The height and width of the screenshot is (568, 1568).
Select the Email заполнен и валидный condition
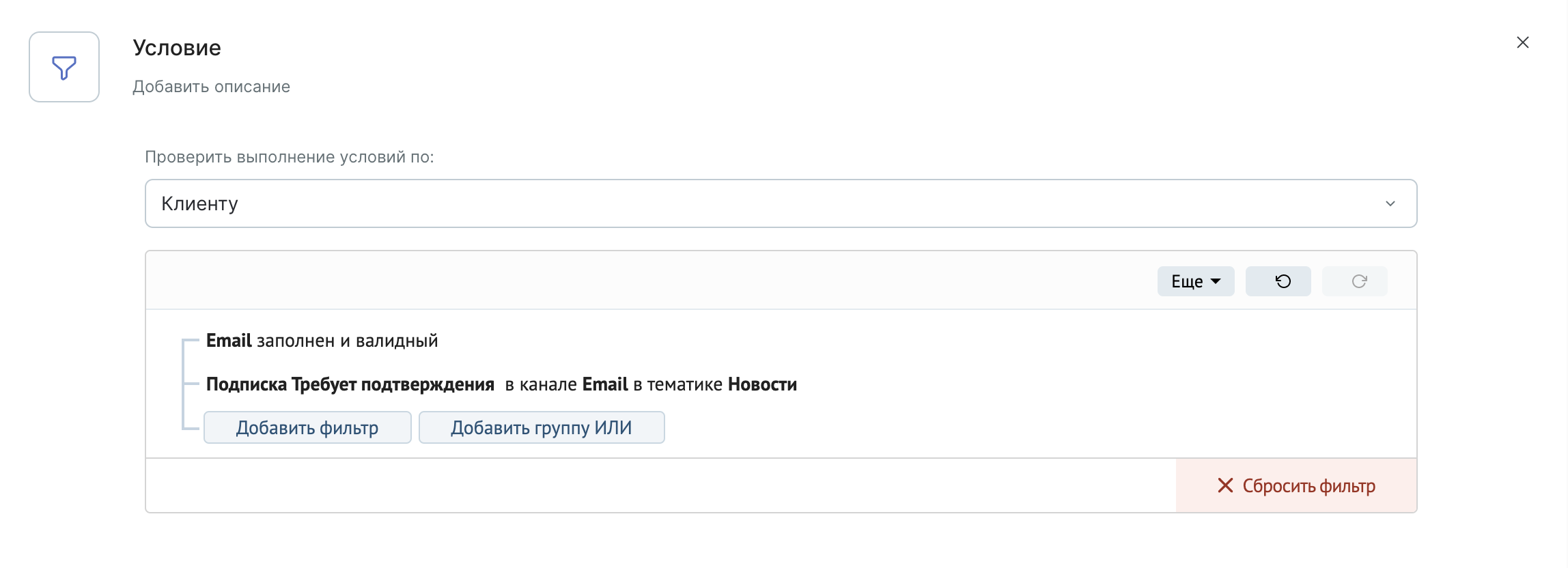point(322,341)
